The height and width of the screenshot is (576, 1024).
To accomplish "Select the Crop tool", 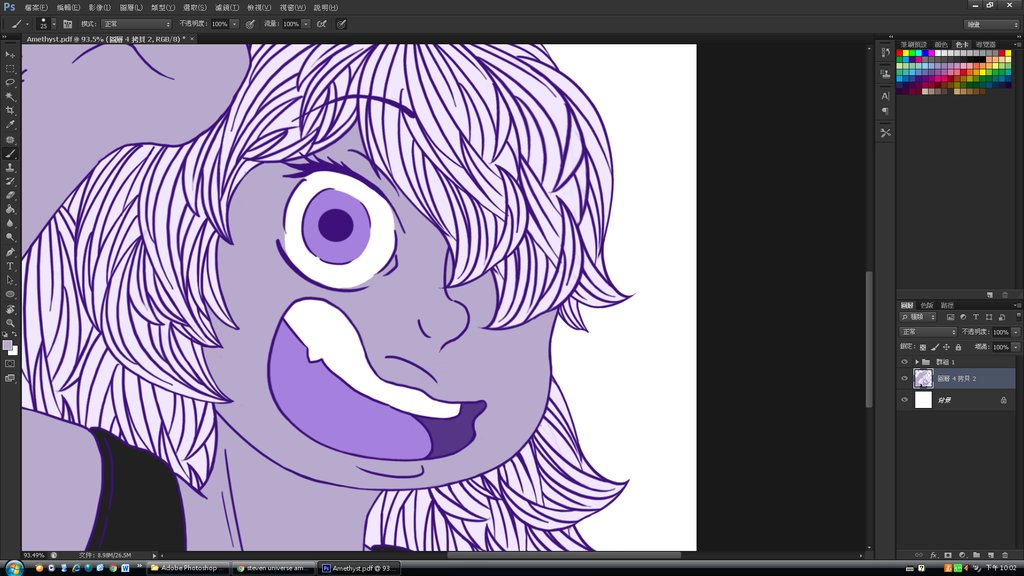I will click(x=10, y=111).
